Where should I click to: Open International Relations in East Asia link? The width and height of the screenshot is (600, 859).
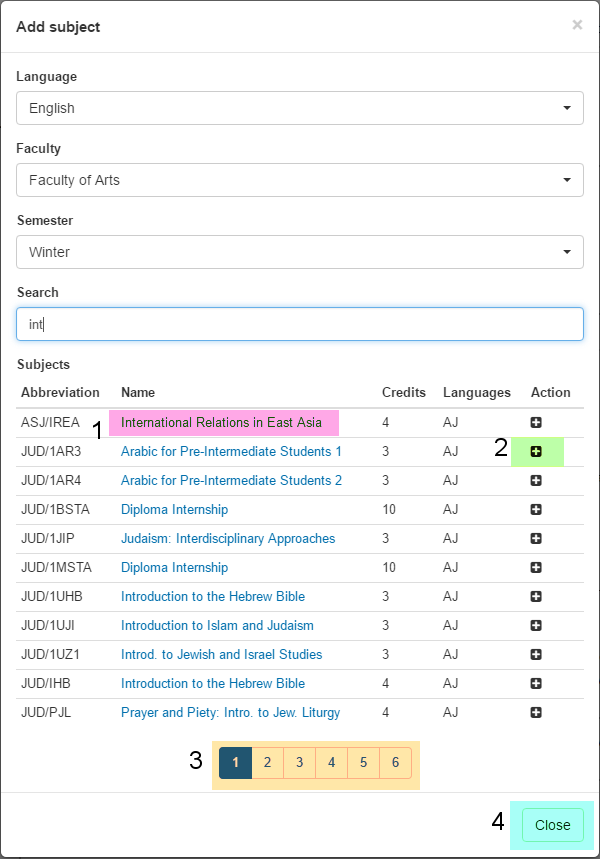pos(221,423)
